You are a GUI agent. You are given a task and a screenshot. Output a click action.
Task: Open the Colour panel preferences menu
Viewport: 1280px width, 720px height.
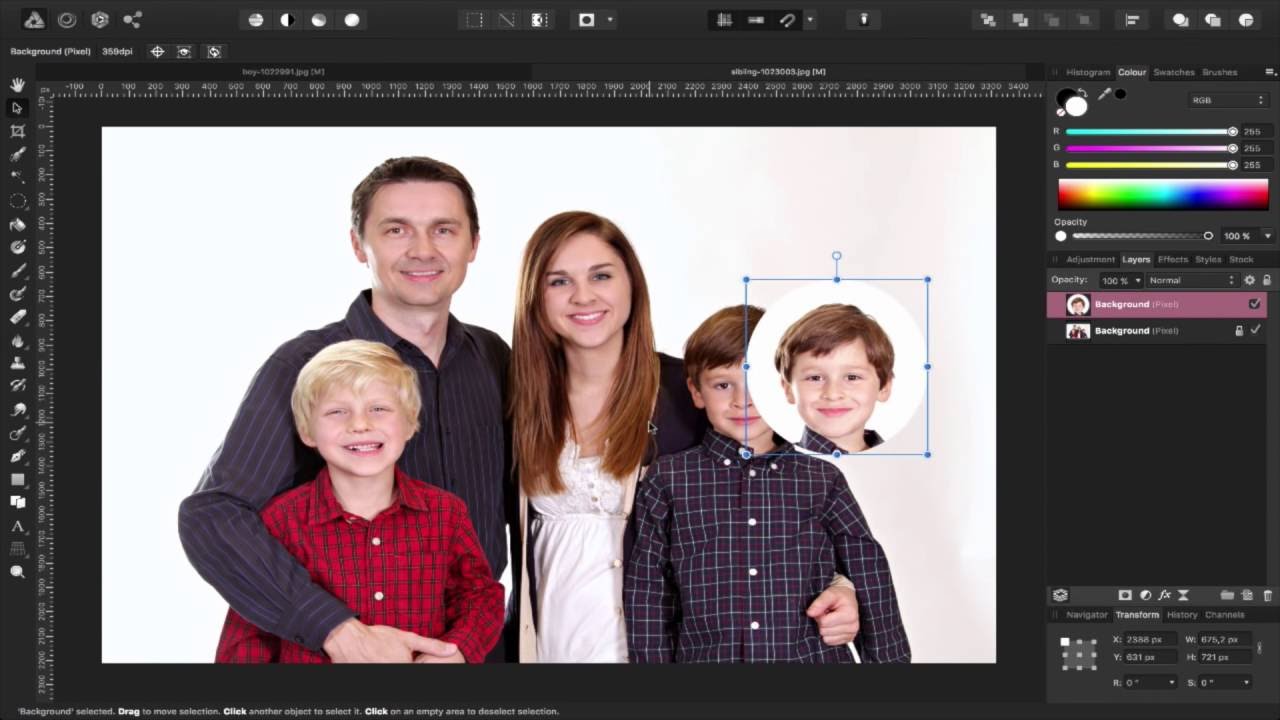point(1270,72)
